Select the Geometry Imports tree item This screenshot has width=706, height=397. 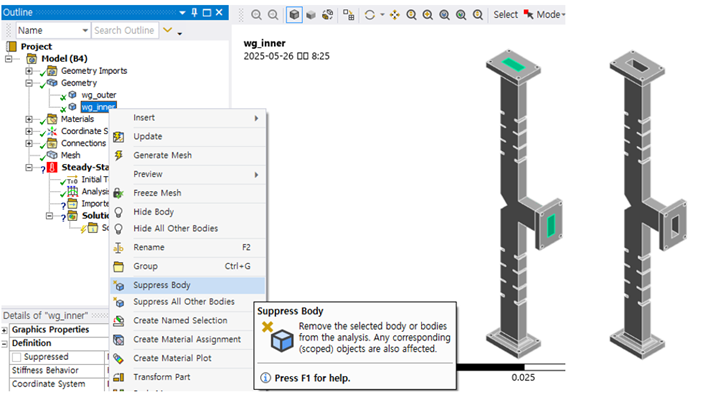click(x=94, y=71)
